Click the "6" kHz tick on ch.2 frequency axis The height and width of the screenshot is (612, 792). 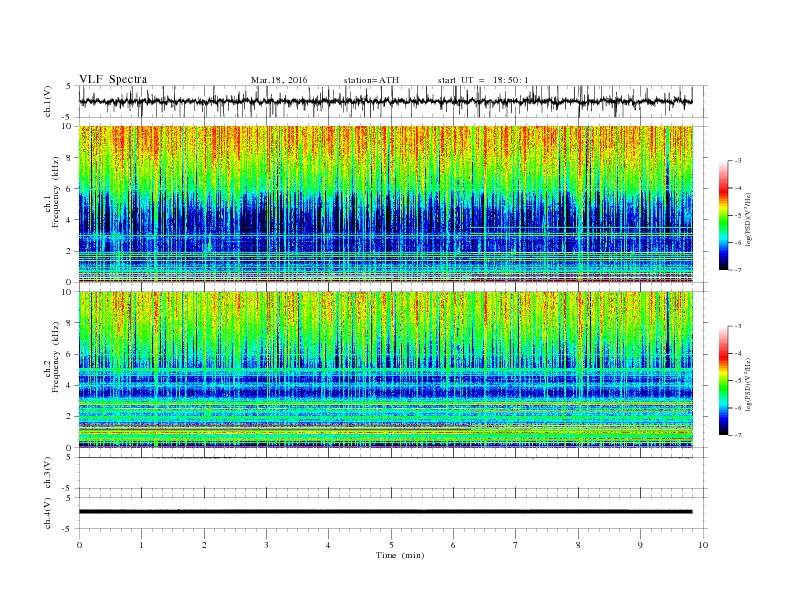69,354
